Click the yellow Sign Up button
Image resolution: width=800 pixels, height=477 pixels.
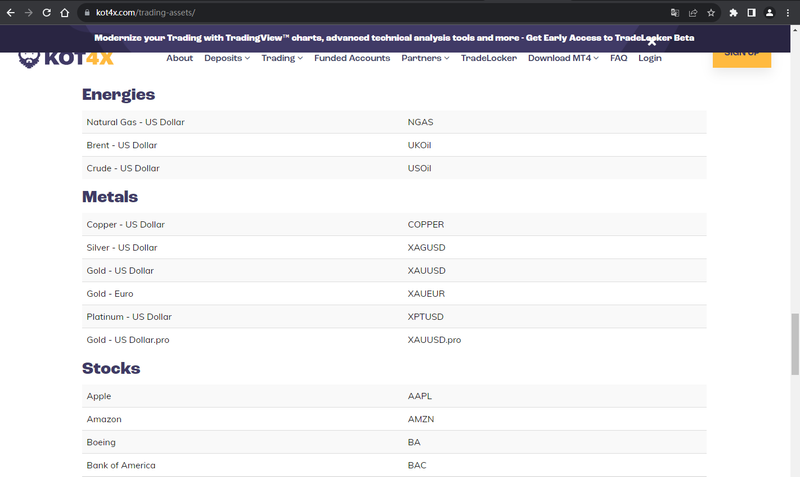click(742, 59)
